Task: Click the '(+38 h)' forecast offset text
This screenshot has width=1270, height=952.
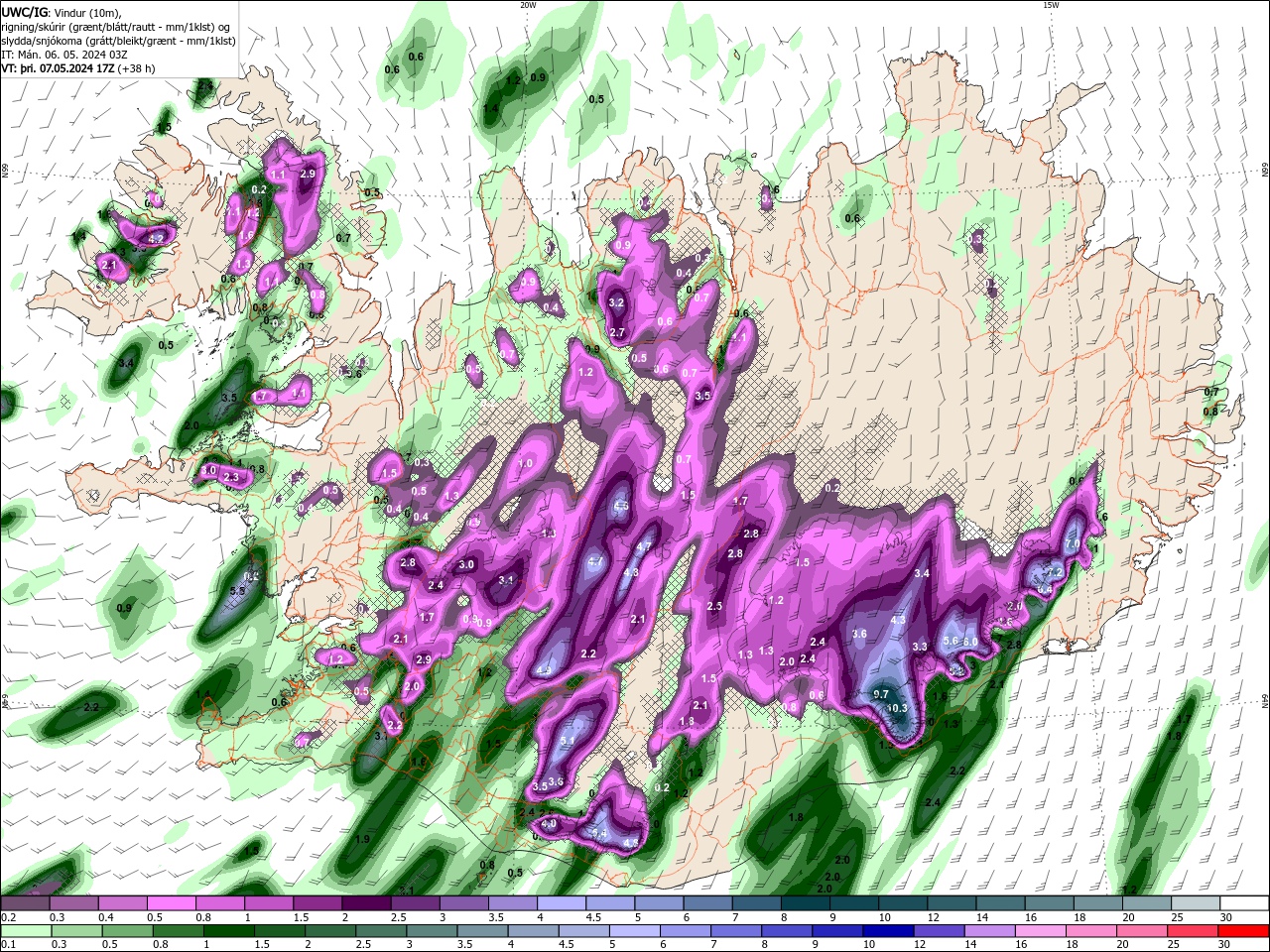Action: tap(136, 68)
